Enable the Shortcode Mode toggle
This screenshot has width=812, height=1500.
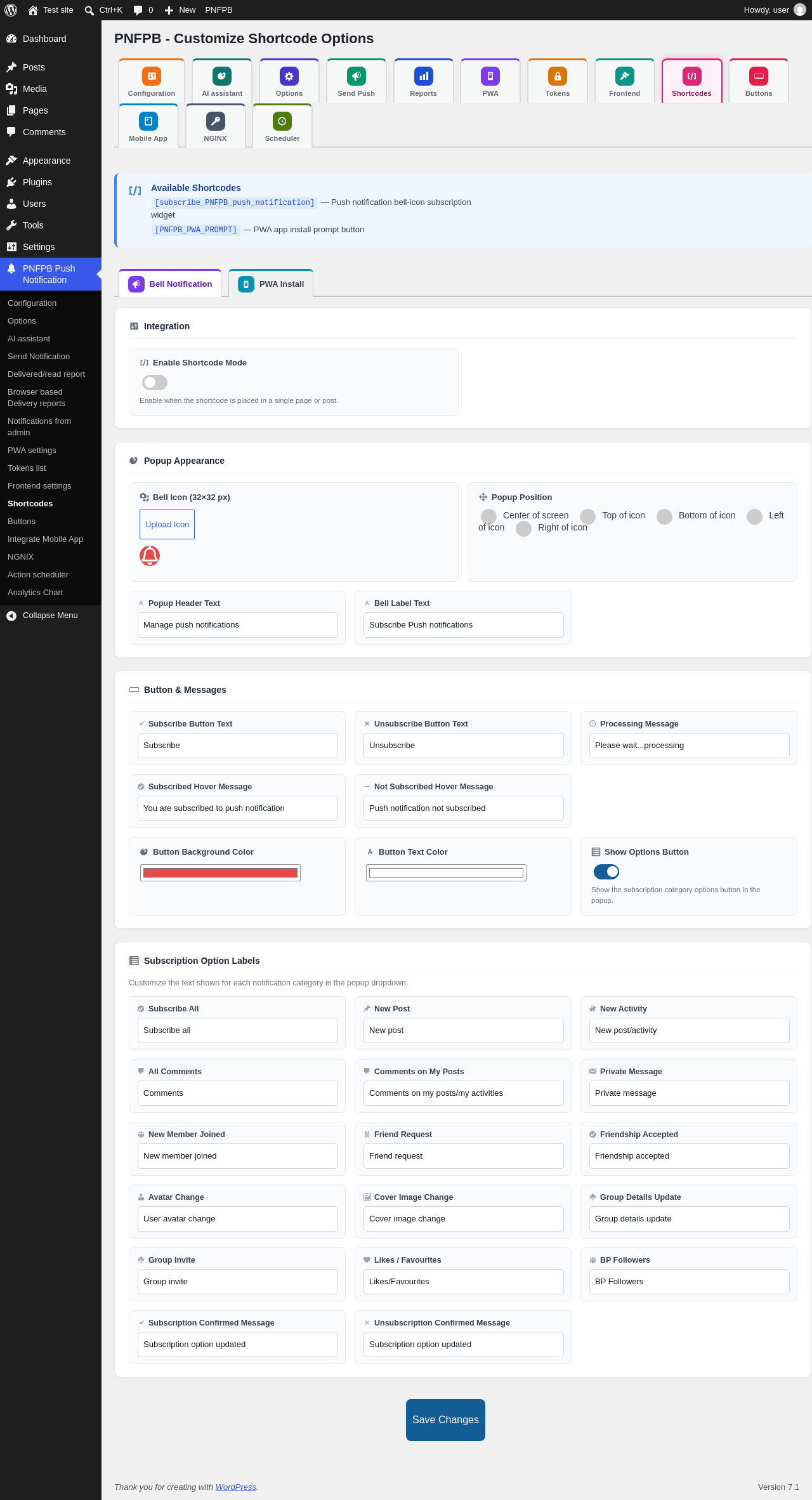155,383
